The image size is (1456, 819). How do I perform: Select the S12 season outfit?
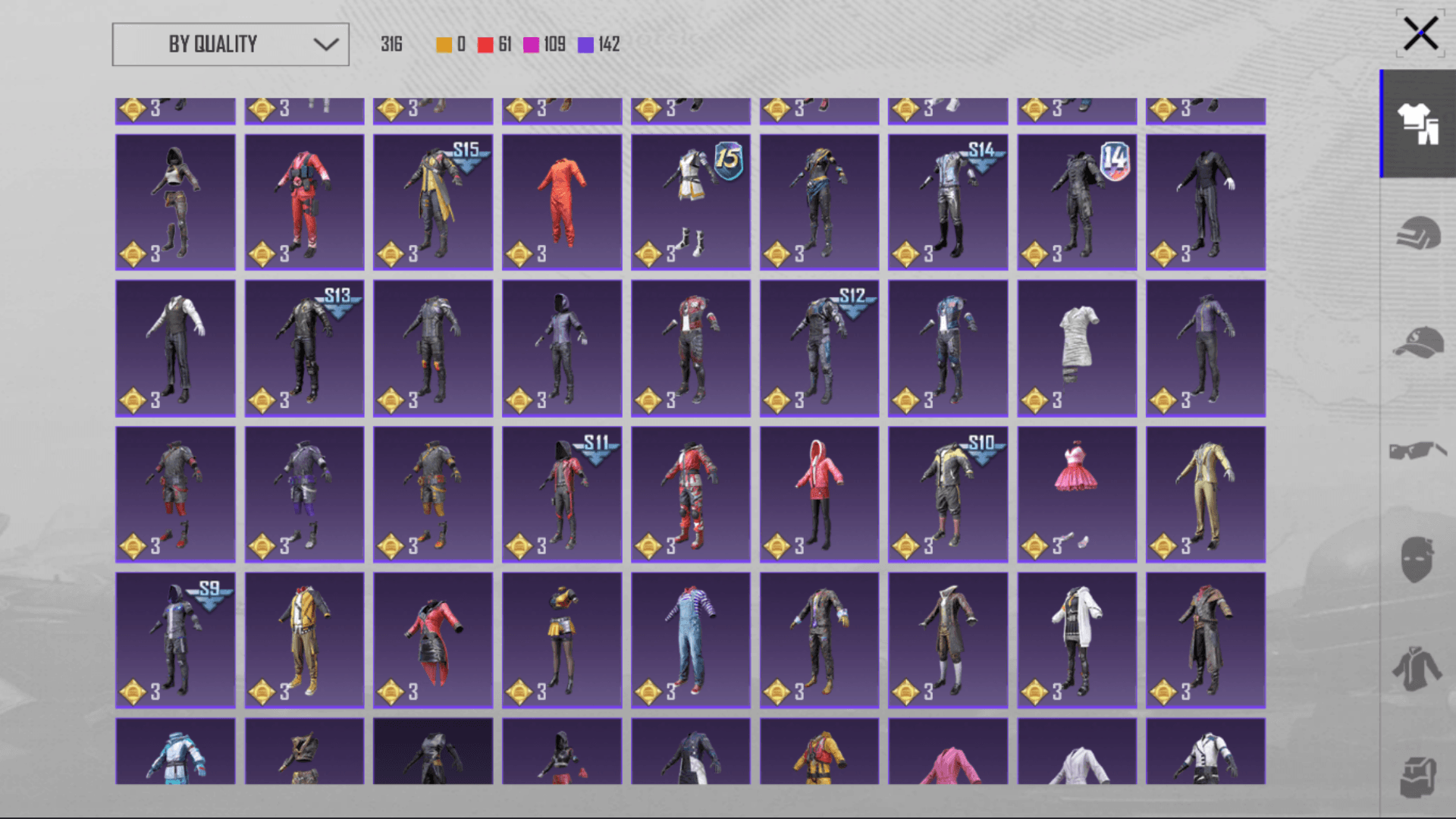pyautogui.click(x=819, y=348)
